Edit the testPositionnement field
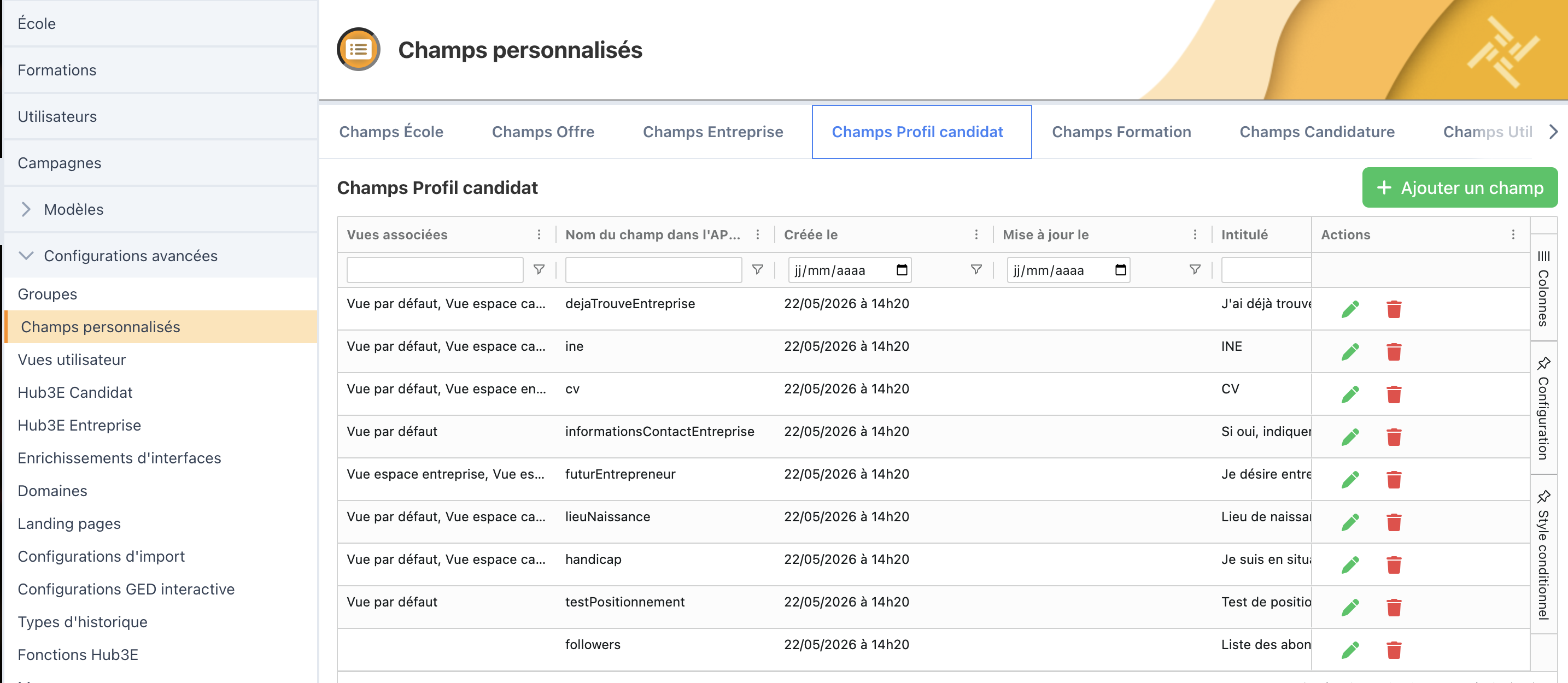Image resolution: width=1568 pixels, height=683 pixels. click(x=1350, y=607)
